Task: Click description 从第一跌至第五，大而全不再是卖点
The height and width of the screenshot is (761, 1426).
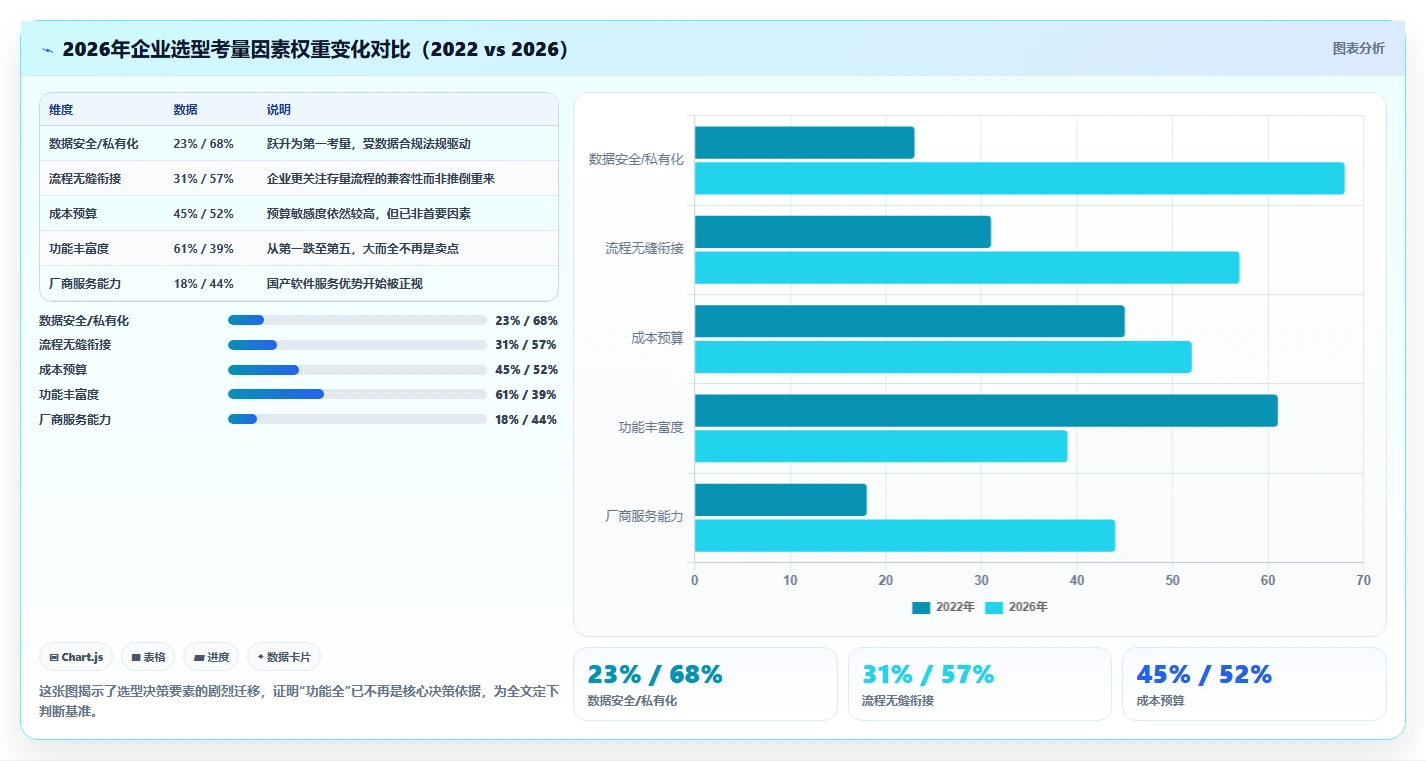Action: coord(363,249)
